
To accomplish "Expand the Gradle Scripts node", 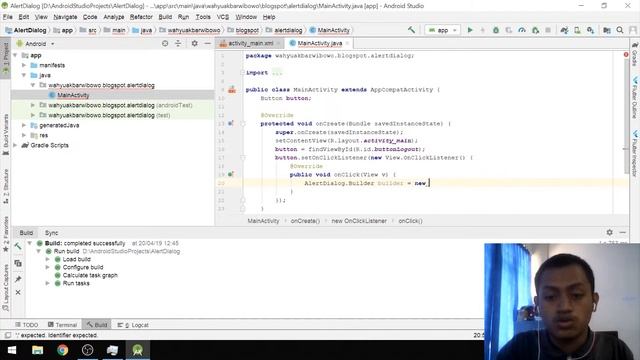I will [x=16, y=145].
